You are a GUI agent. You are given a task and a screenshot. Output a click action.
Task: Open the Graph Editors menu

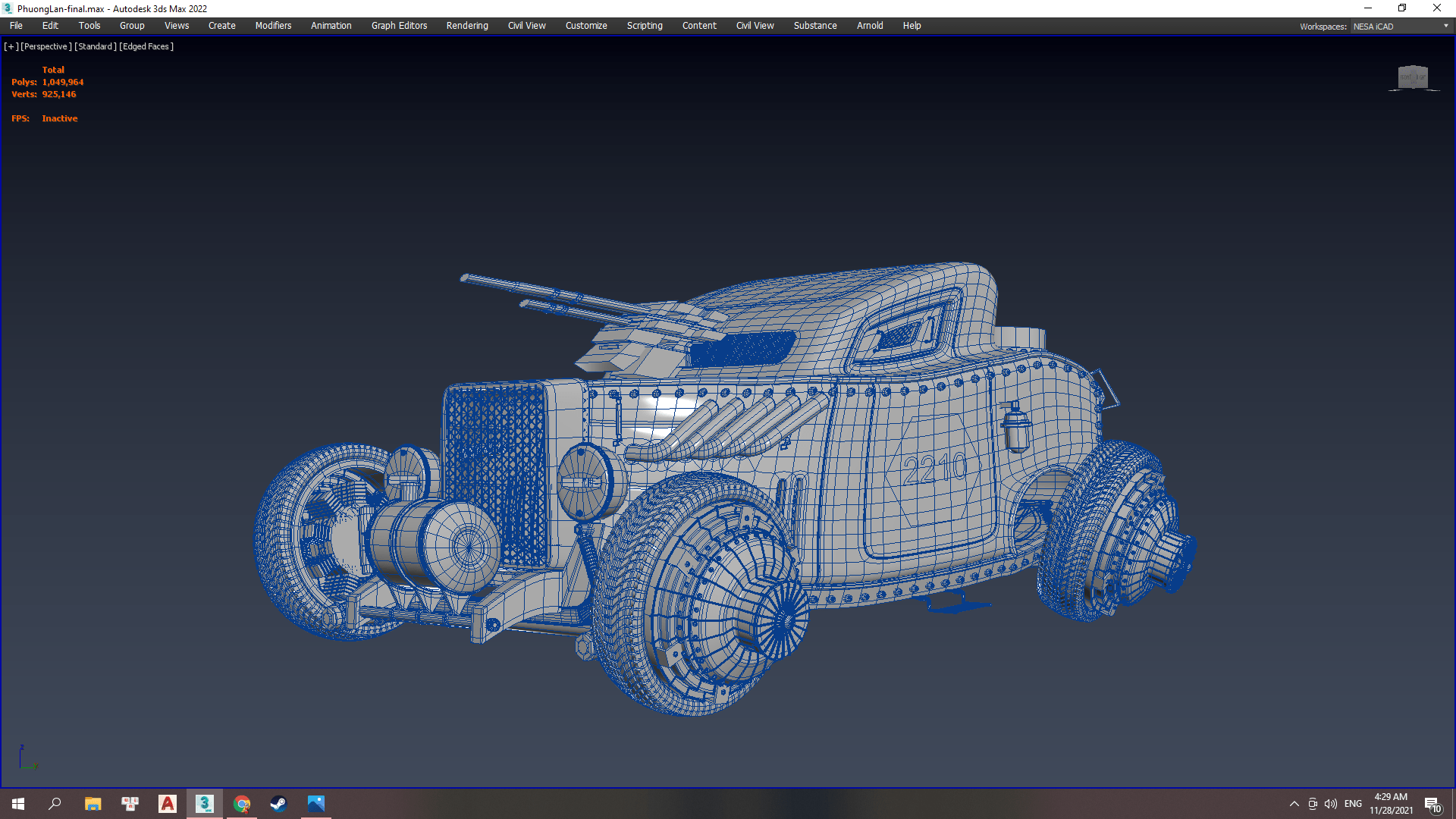click(x=399, y=26)
